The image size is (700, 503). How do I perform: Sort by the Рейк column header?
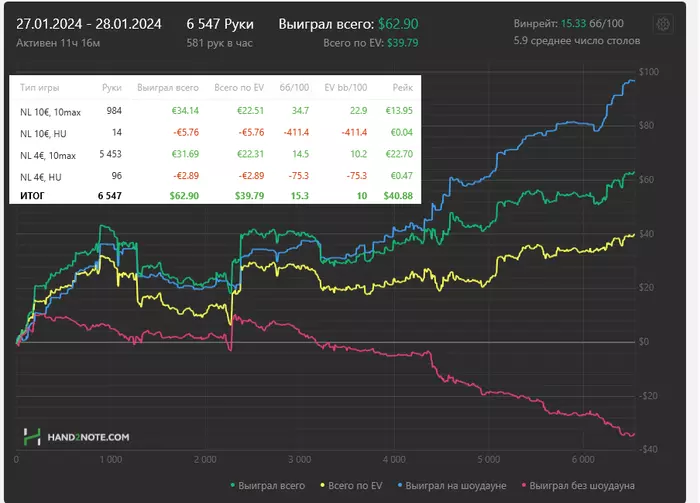[403, 88]
